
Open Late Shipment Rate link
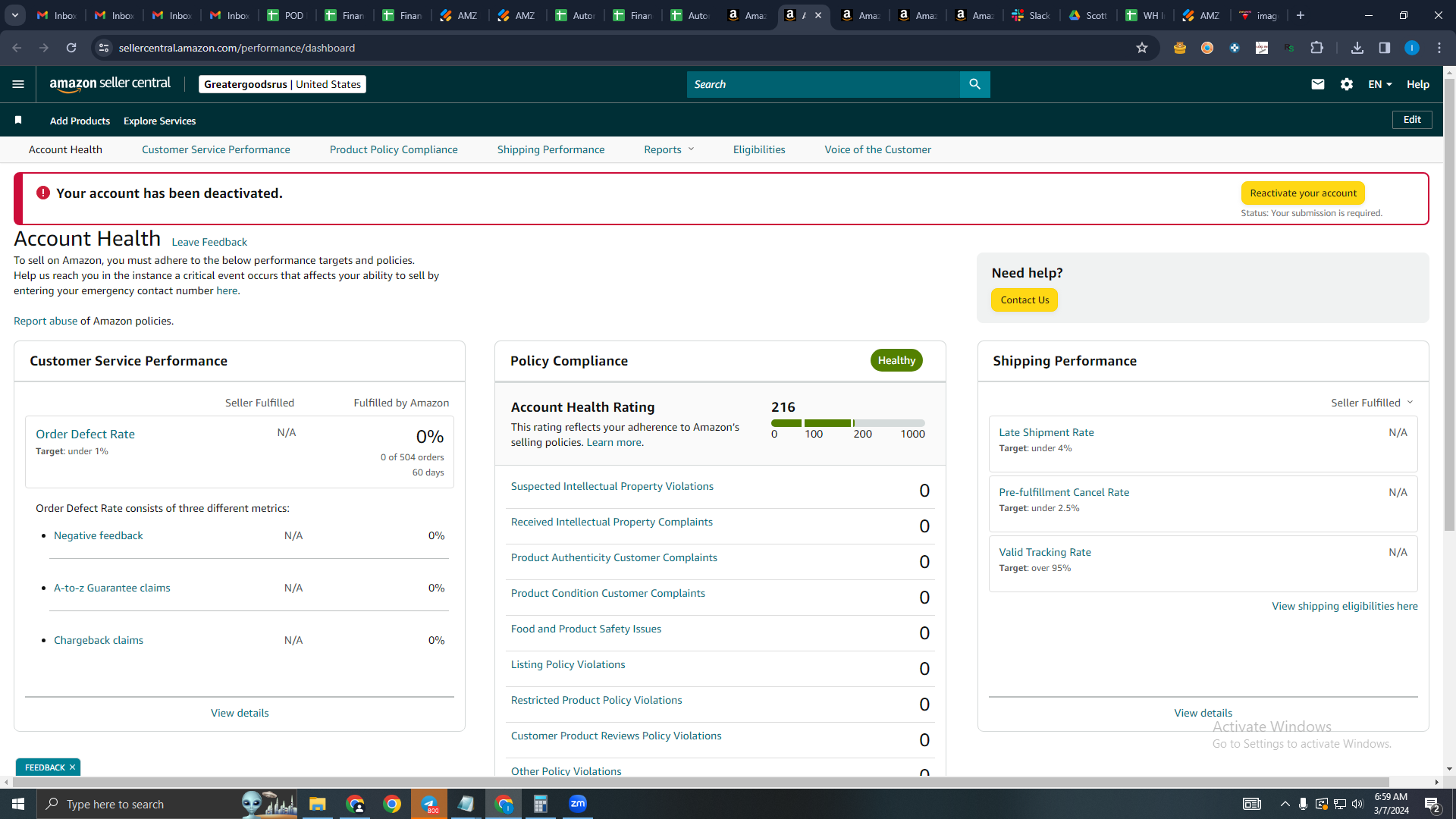pos(1046,432)
